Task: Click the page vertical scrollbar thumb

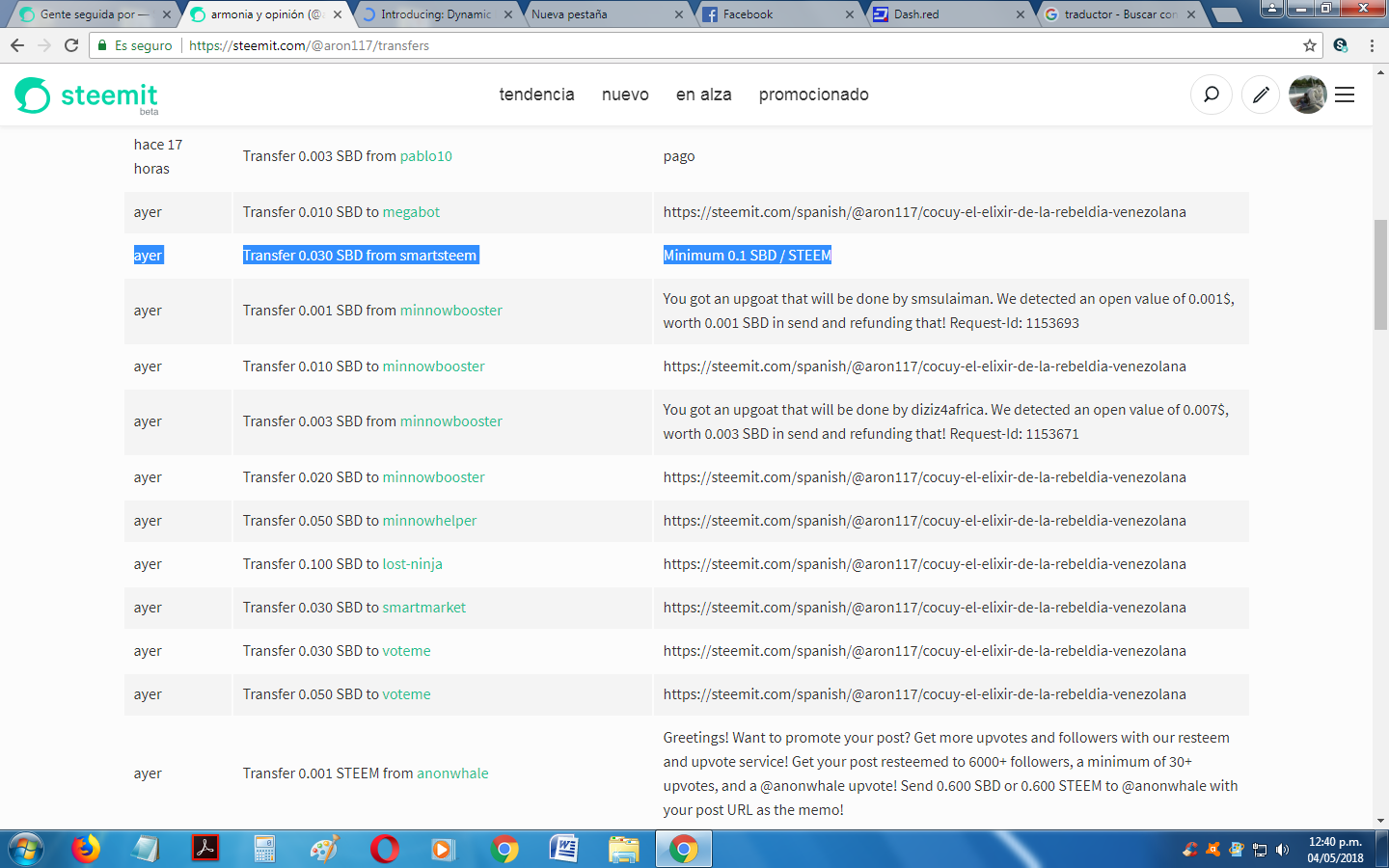Action: (1380, 275)
